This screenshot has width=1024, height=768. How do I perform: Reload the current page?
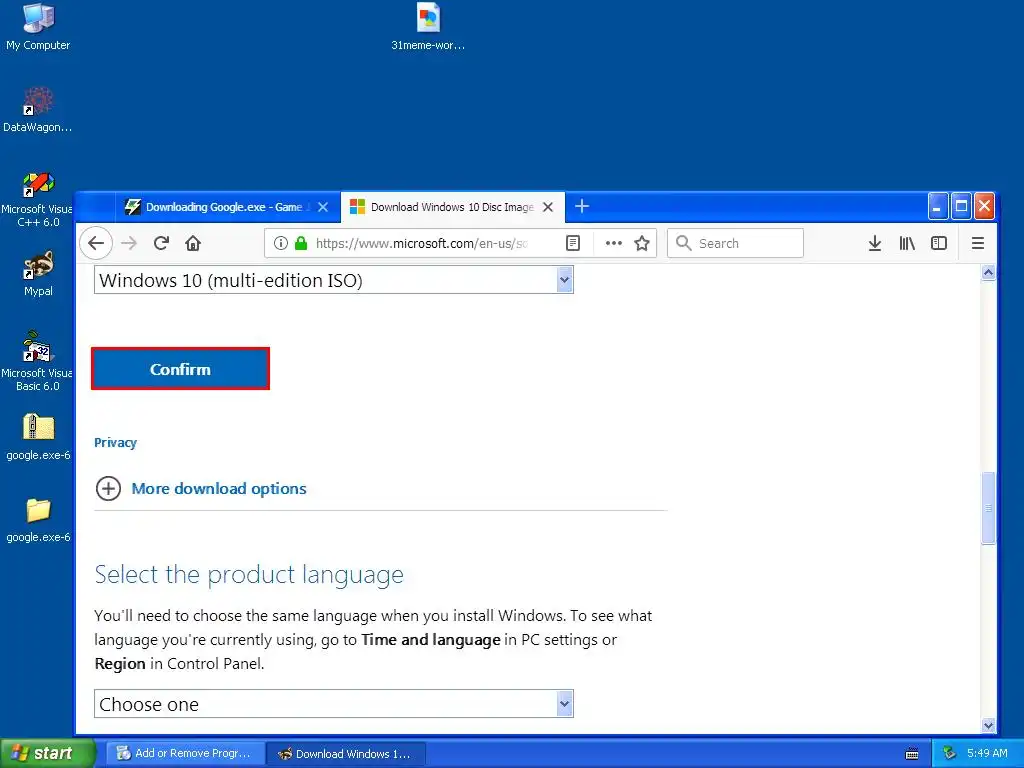[x=161, y=243]
